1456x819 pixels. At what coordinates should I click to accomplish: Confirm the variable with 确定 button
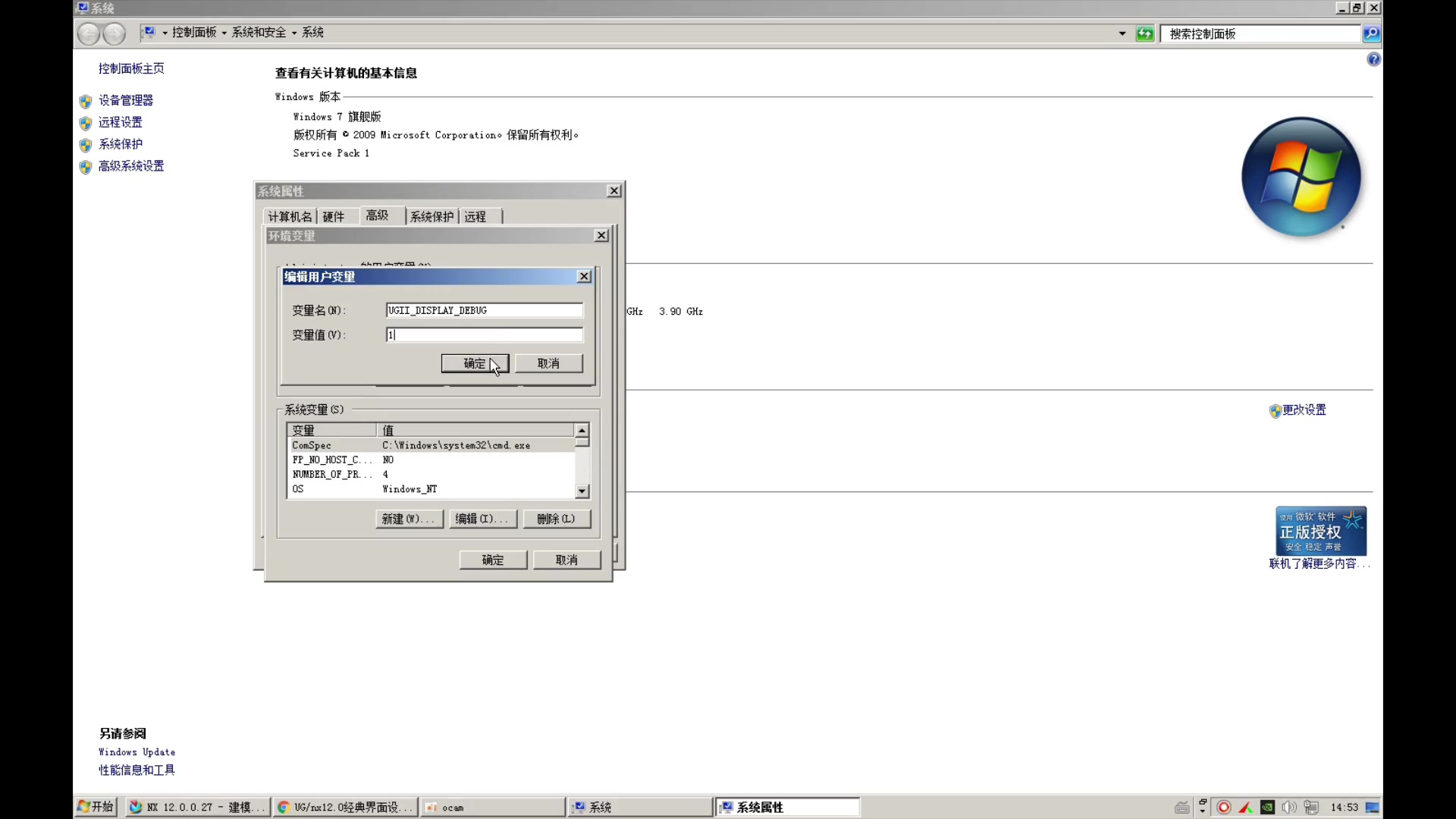coord(475,363)
